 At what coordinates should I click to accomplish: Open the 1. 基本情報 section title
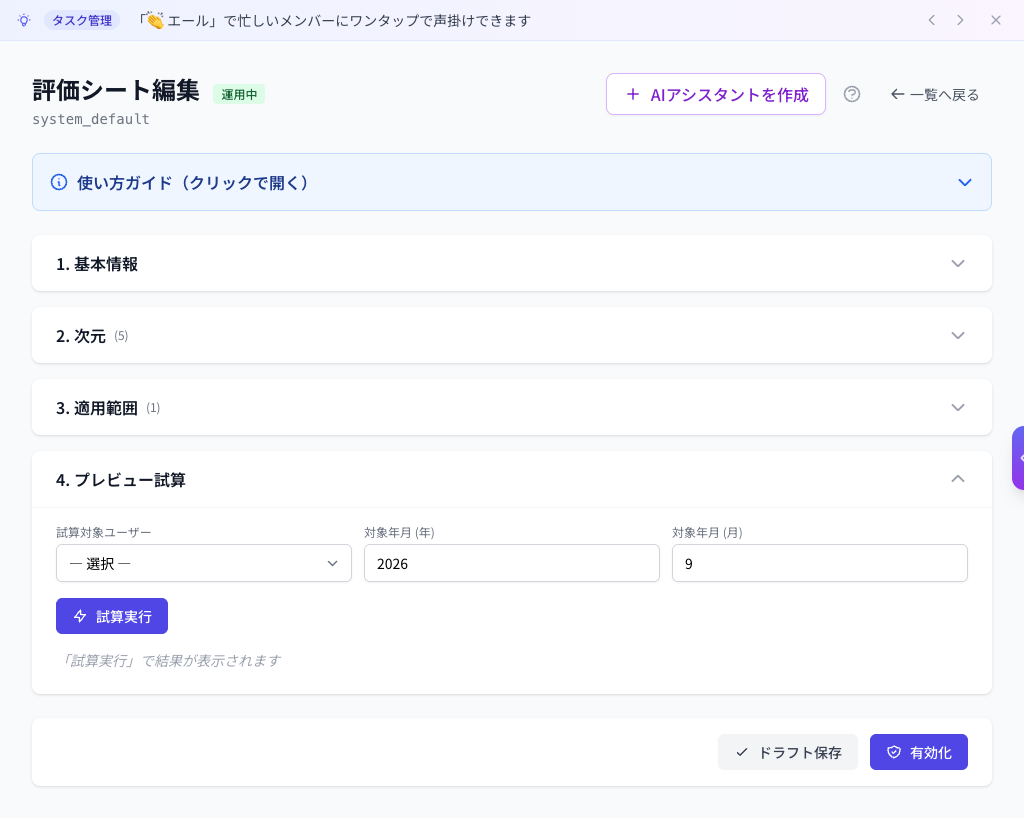click(97, 264)
